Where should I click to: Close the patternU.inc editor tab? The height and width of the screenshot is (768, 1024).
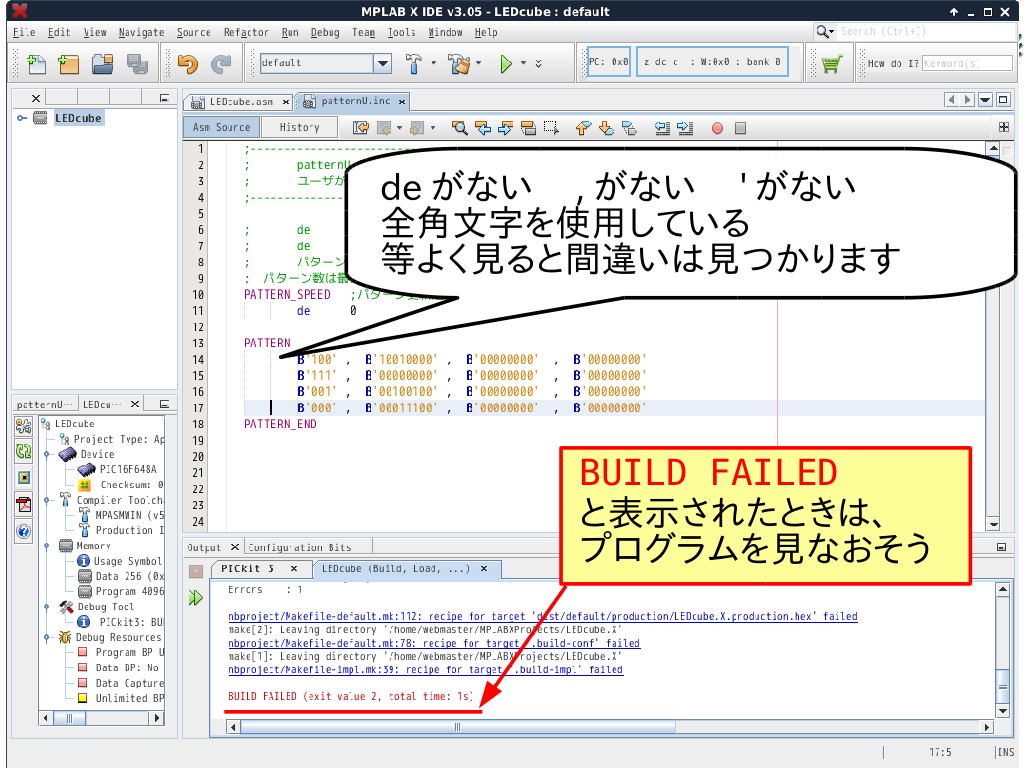(x=402, y=101)
